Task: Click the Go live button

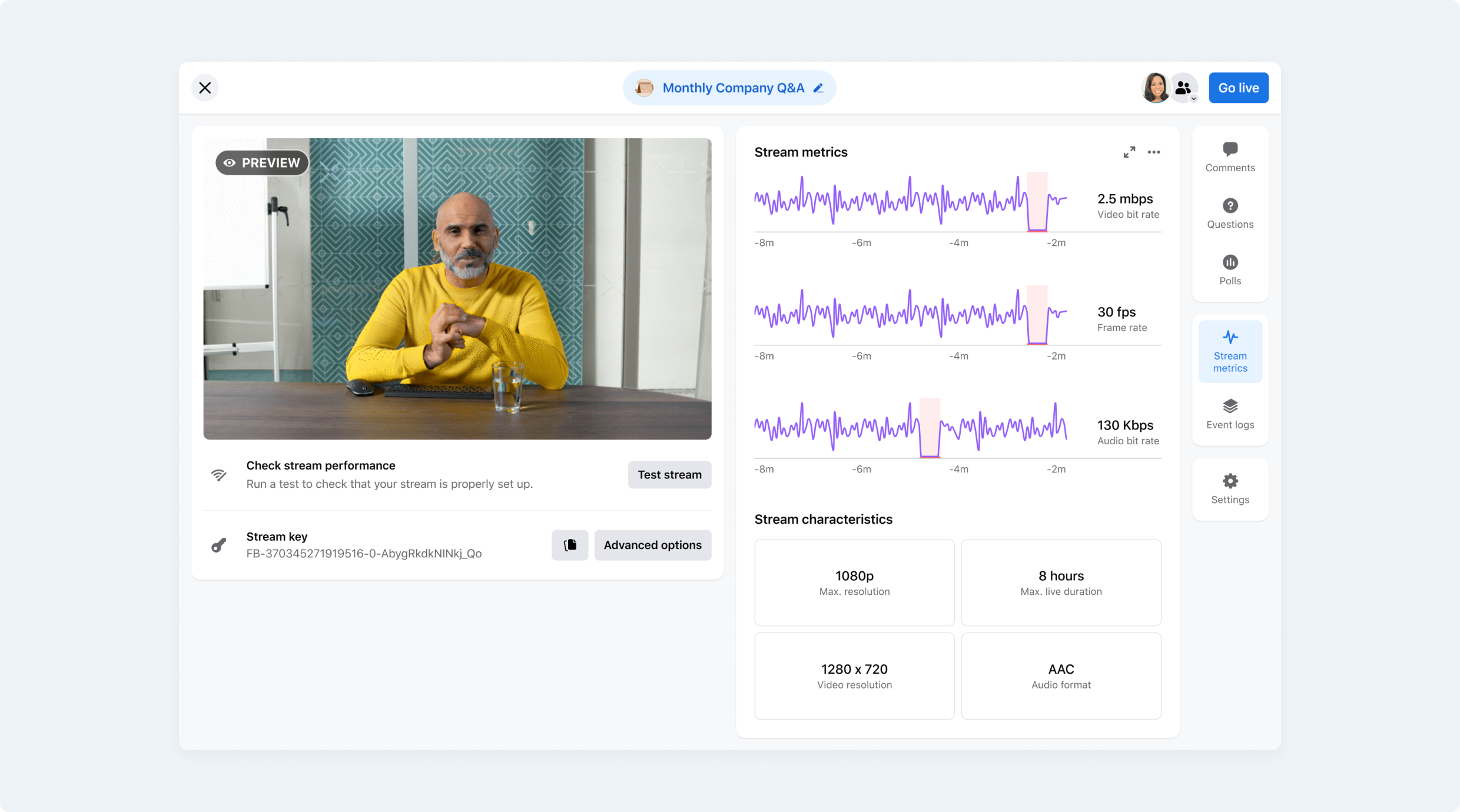Action: click(x=1238, y=88)
